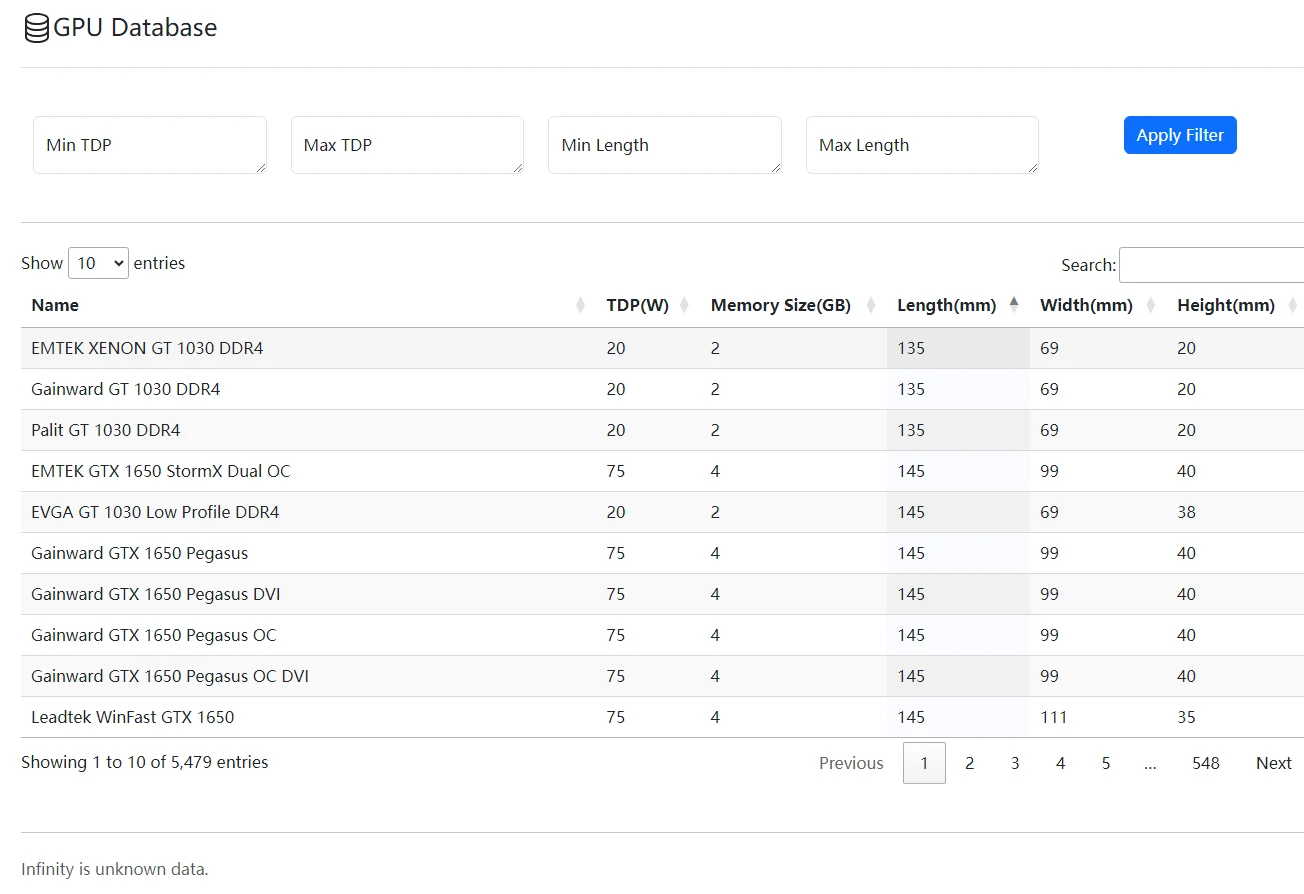The image size is (1304, 894).
Task: Select the Gainward GT 1030 DDR4 row
Action: click(x=662, y=389)
